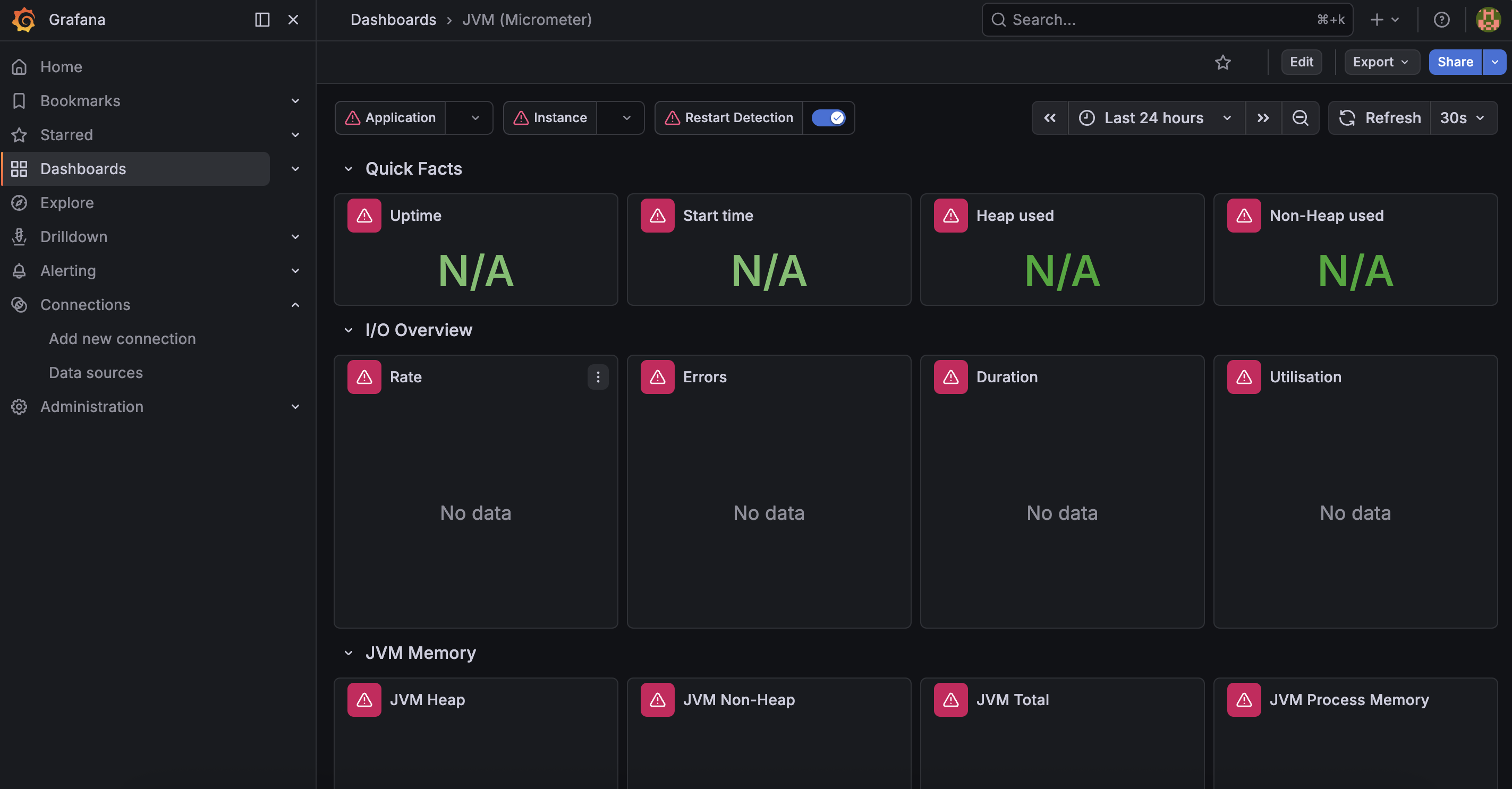Image resolution: width=1512 pixels, height=789 pixels.
Task: Open the Rate panel three-dot menu
Action: (x=598, y=377)
